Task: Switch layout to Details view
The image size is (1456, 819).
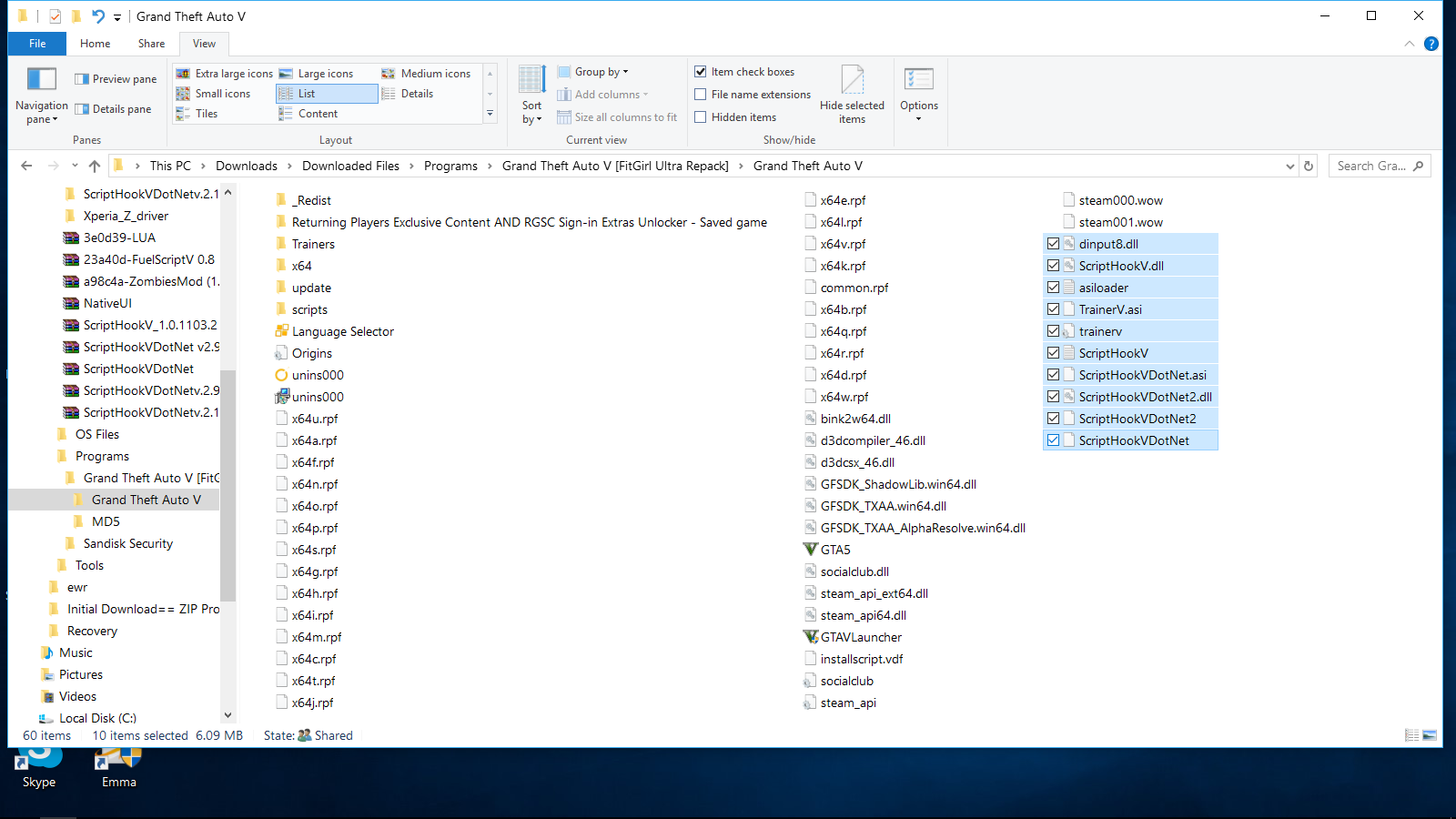Action: (408, 94)
